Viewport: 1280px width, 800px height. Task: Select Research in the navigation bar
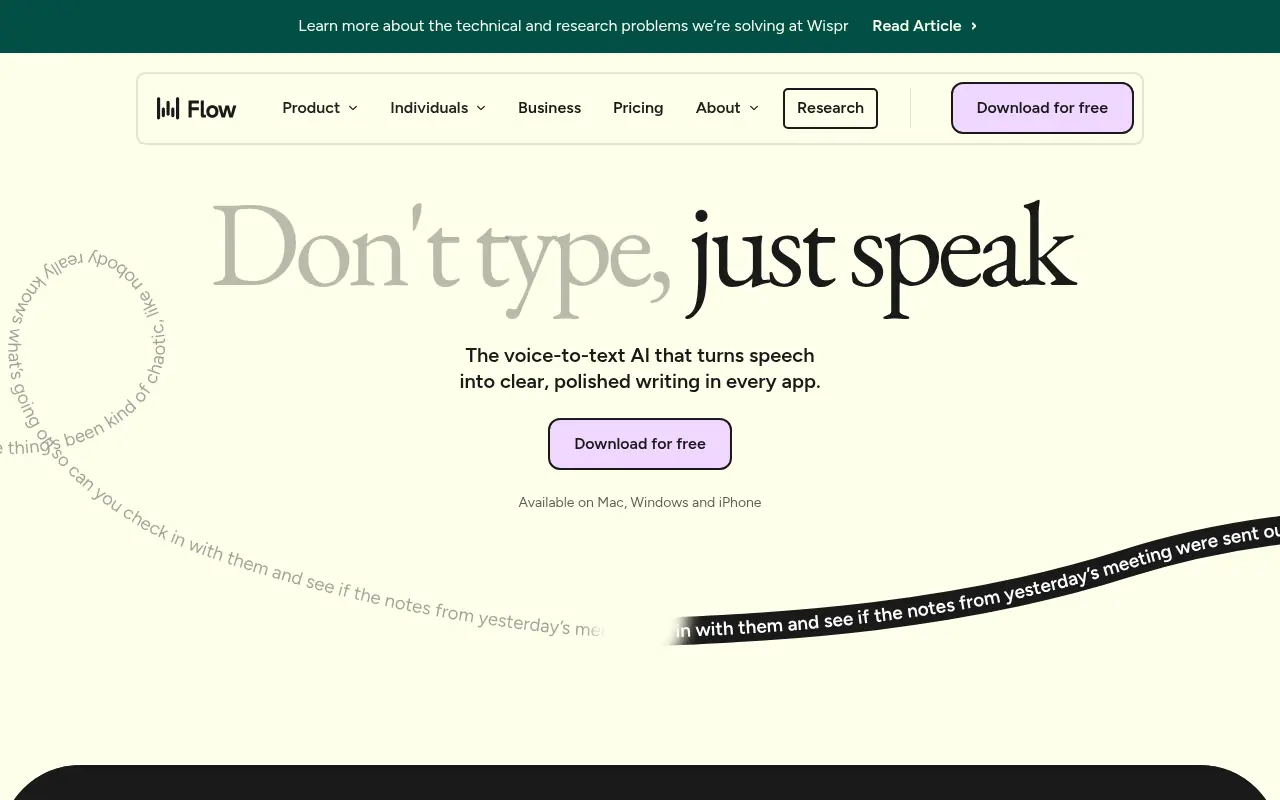(x=830, y=108)
